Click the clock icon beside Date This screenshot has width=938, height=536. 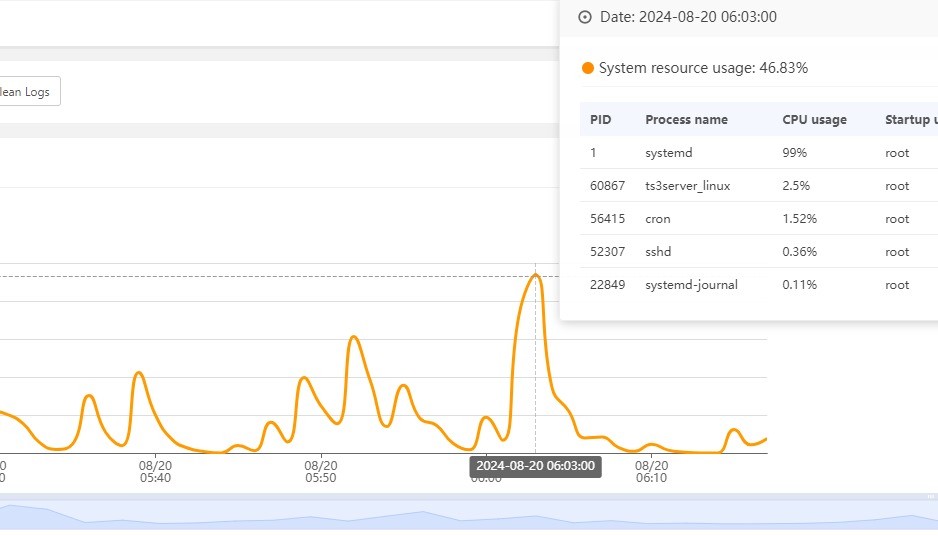click(x=585, y=17)
